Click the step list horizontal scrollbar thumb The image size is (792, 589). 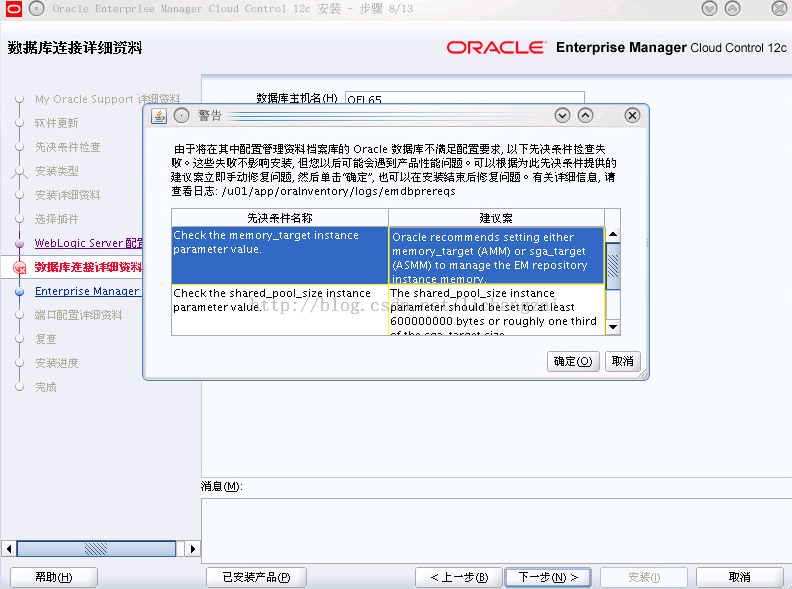96,549
